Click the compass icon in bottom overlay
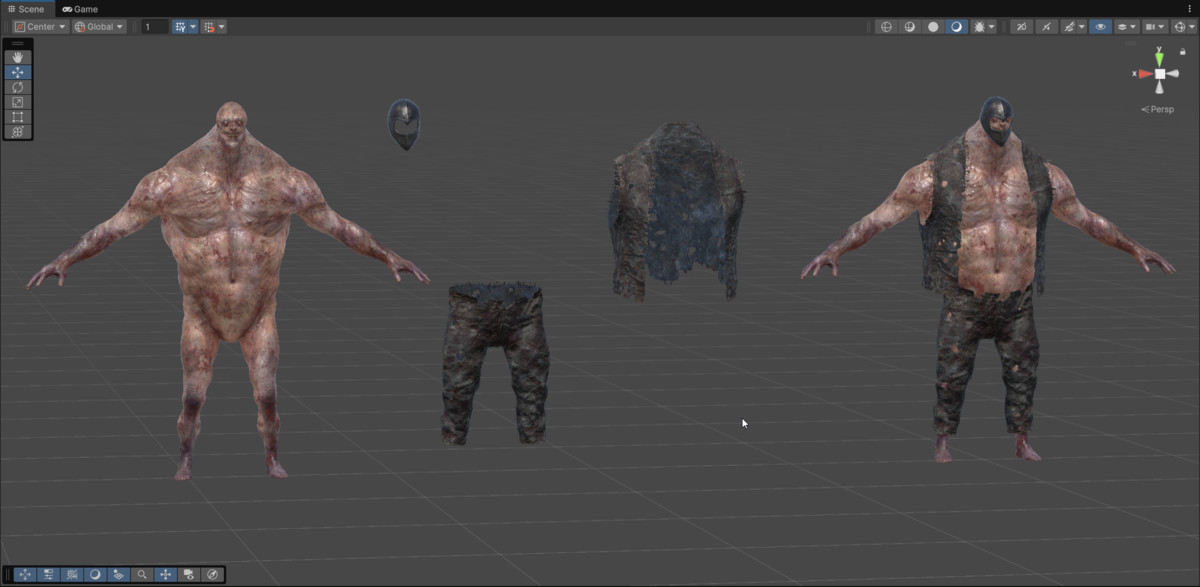1200x587 pixels. (213, 575)
